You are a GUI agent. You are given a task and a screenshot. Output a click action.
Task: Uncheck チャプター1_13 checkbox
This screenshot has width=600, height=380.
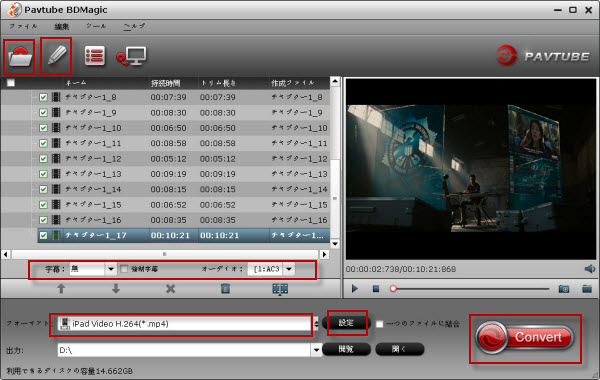pyautogui.click(x=43, y=174)
